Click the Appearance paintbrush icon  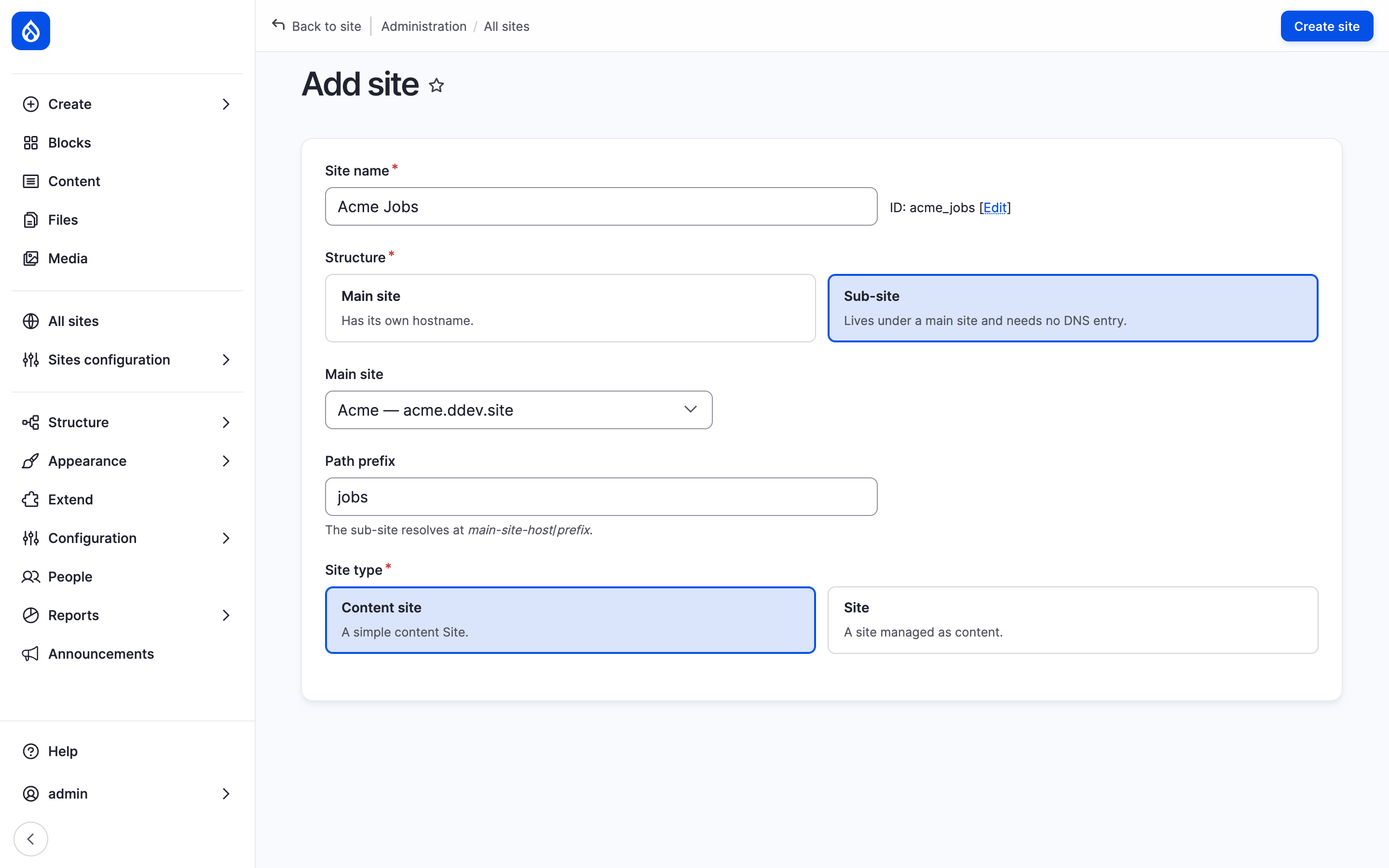click(x=31, y=461)
